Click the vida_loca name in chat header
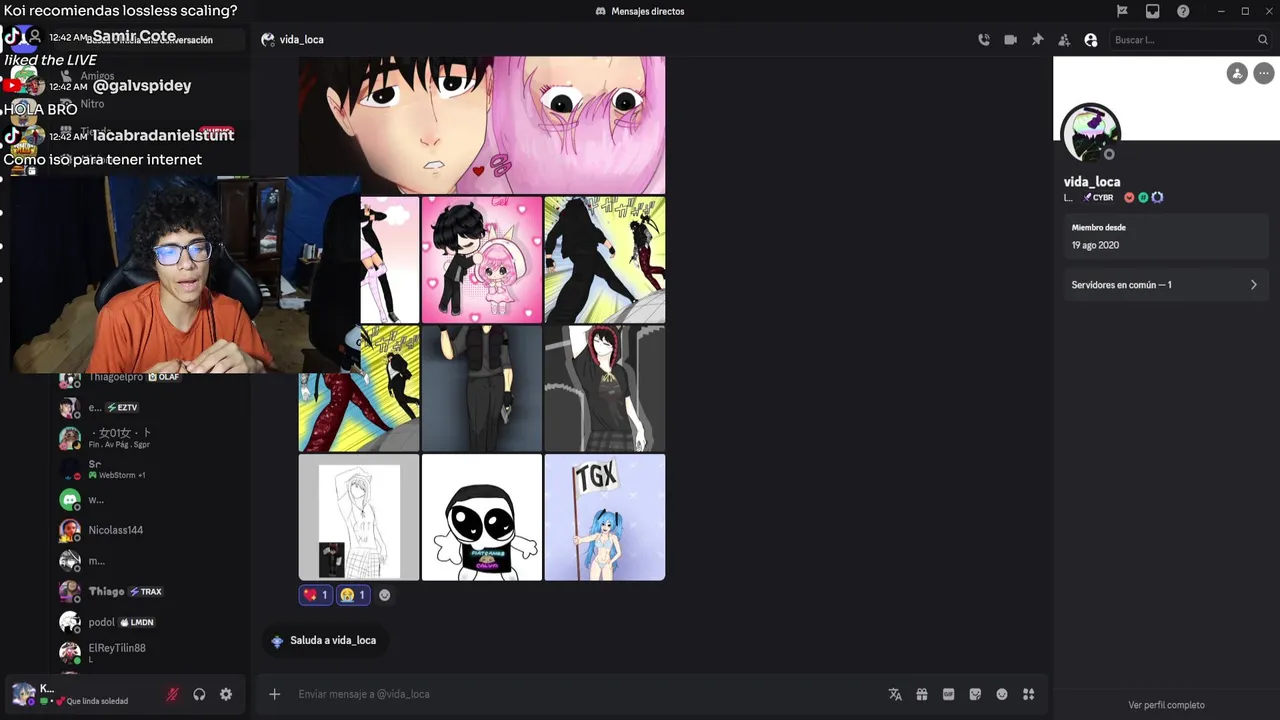 click(x=301, y=40)
